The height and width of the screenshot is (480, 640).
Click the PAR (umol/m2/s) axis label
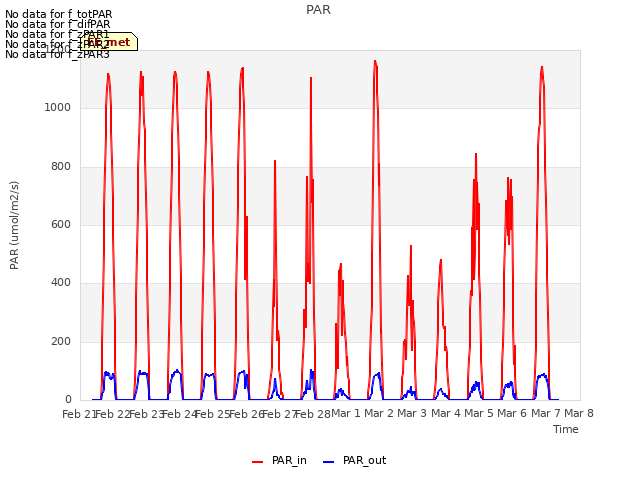point(14,225)
